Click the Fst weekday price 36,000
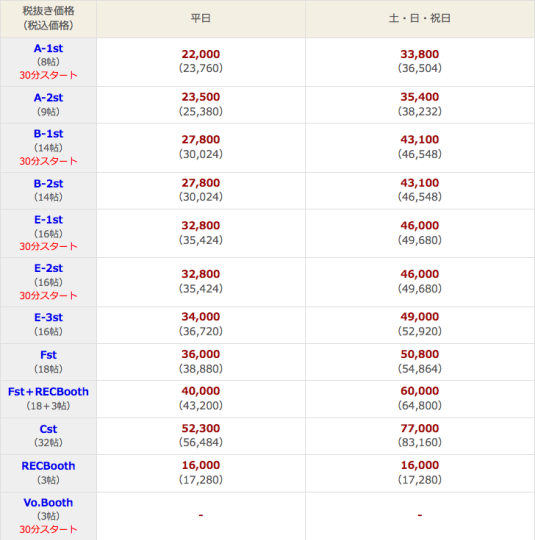This screenshot has width=535, height=540. click(201, 354)
